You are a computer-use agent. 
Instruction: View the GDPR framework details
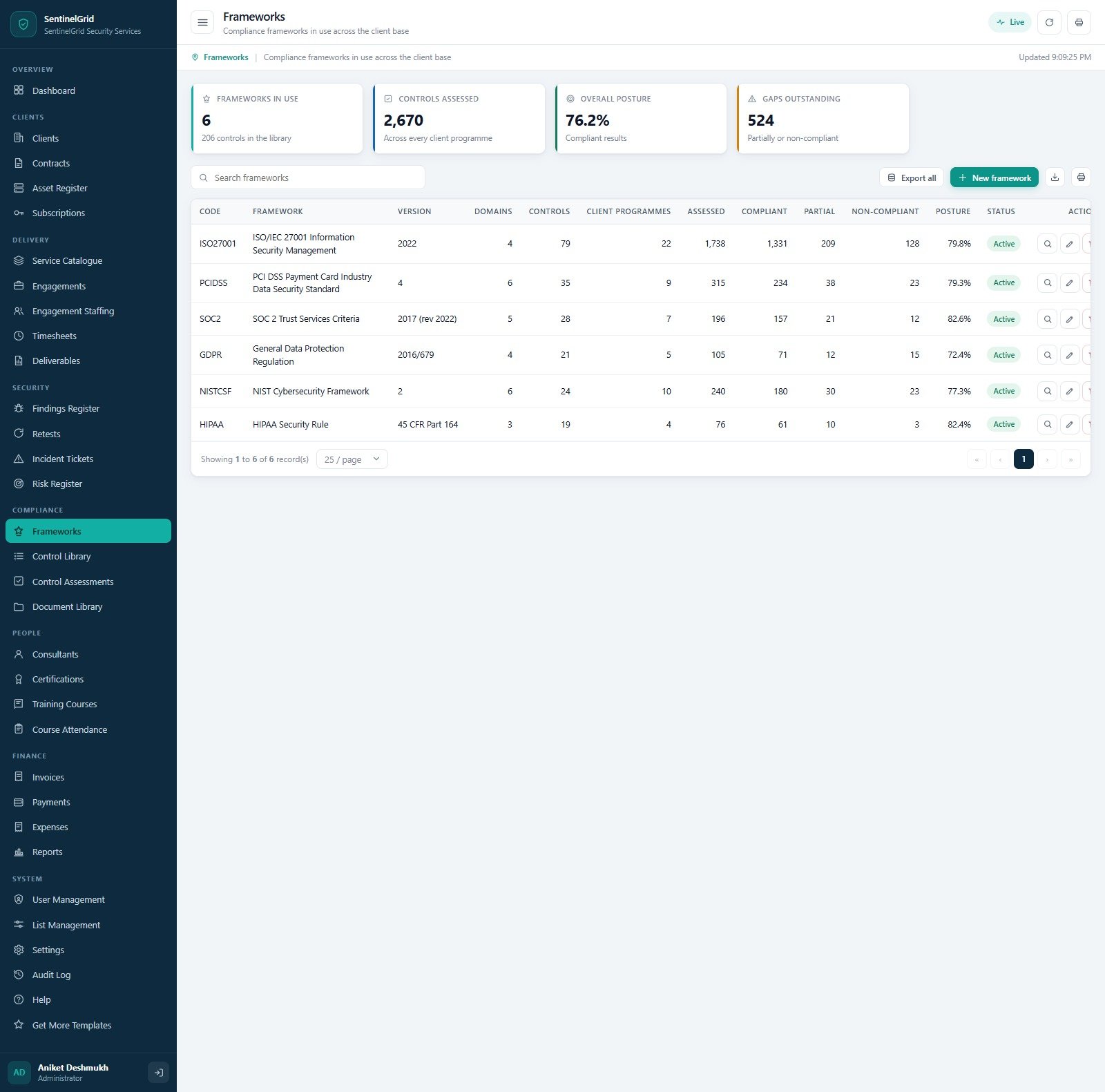click(1047, 355)
